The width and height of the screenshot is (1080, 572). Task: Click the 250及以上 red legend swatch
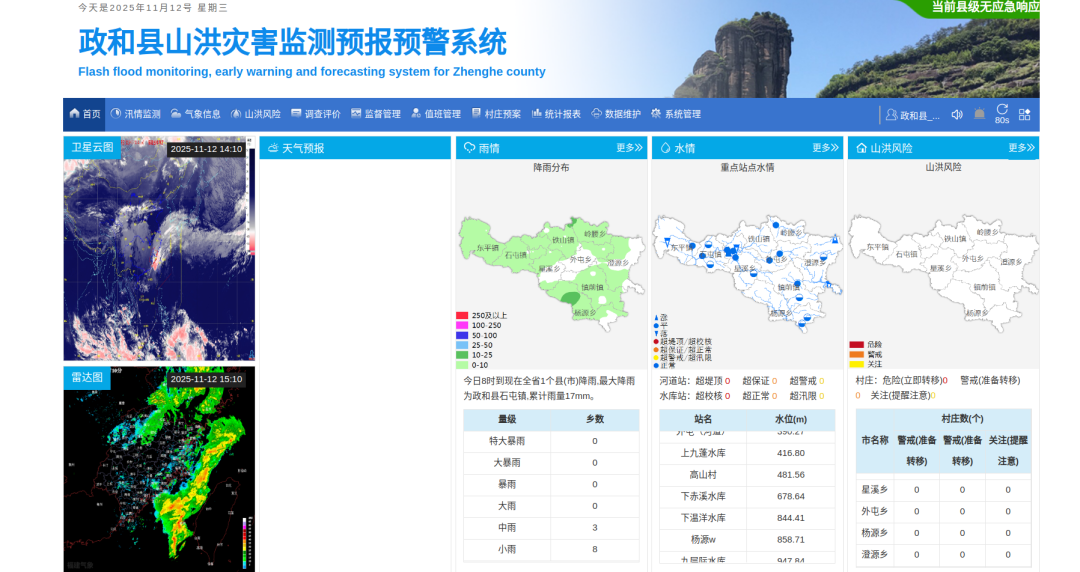coord(462,315)
